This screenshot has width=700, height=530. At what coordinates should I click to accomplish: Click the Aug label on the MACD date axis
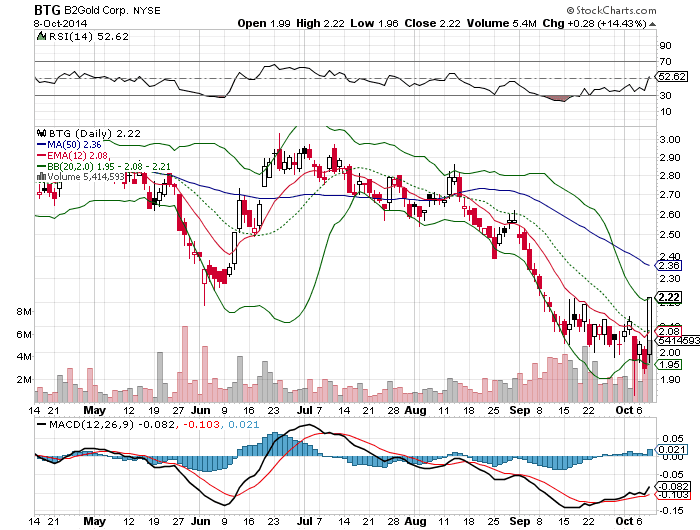tap(415, 521)
